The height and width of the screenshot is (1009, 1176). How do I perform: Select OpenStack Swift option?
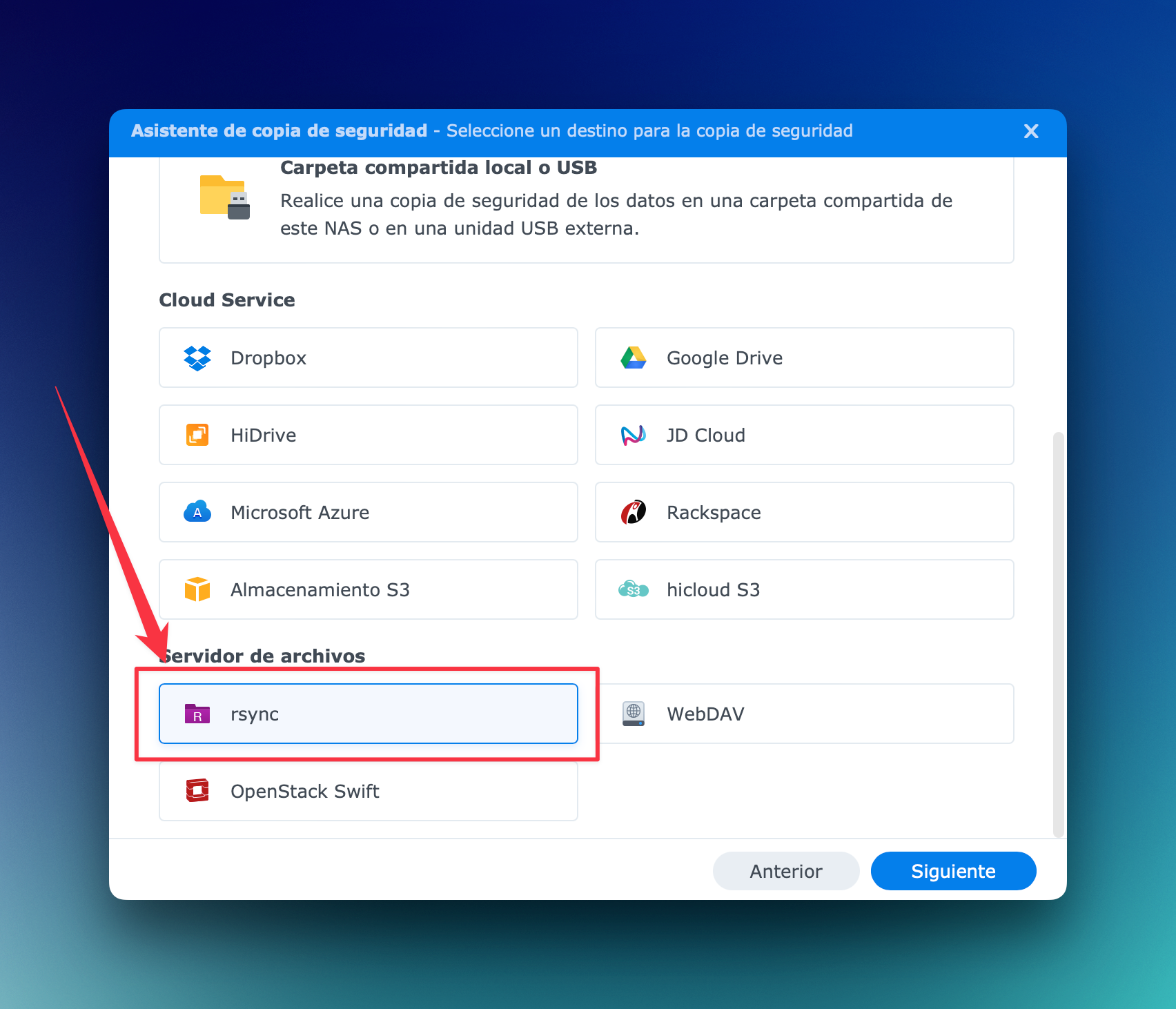click(x=369, y=791)
